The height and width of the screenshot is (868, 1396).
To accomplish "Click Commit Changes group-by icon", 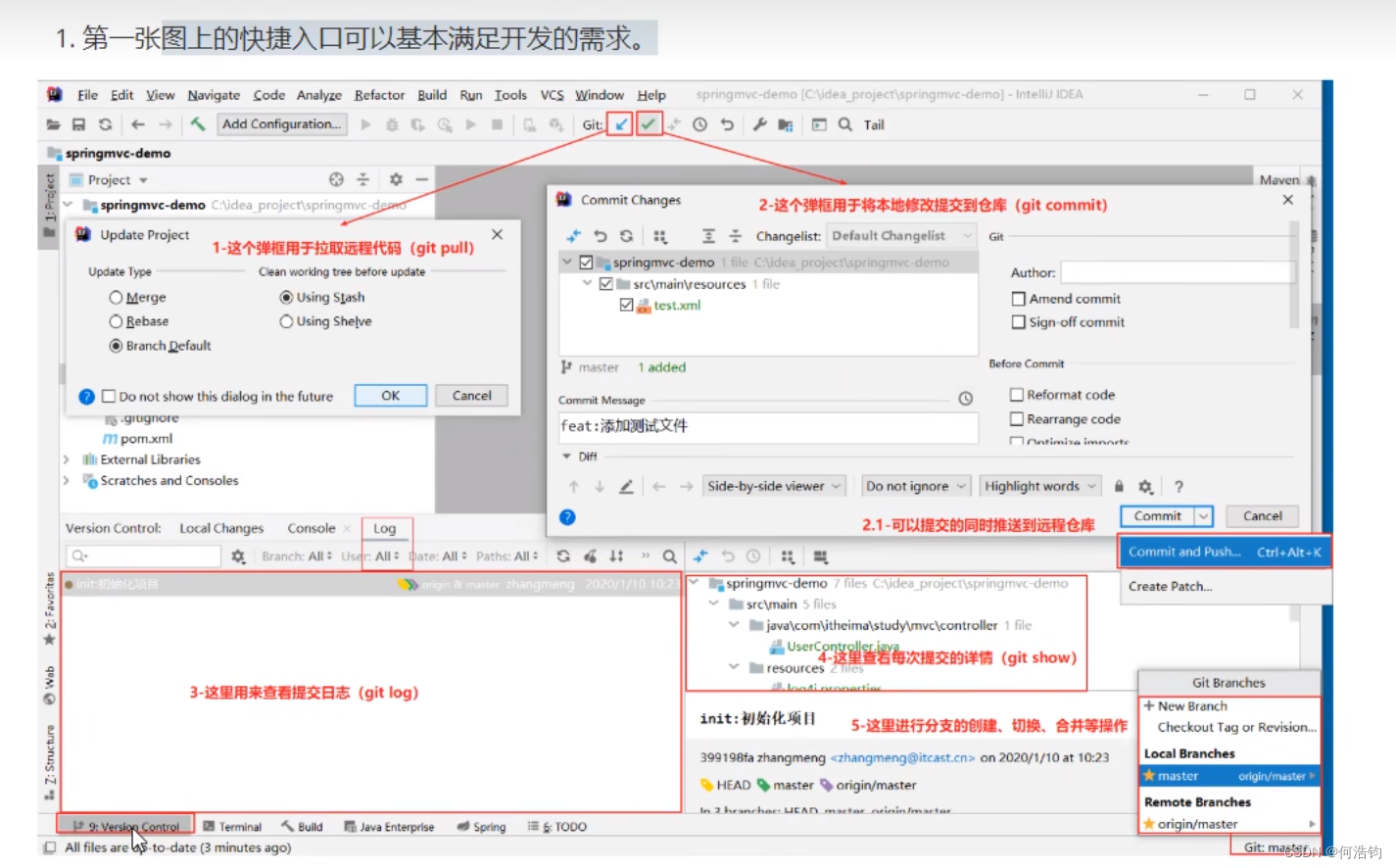I will (x=660, y=236).
